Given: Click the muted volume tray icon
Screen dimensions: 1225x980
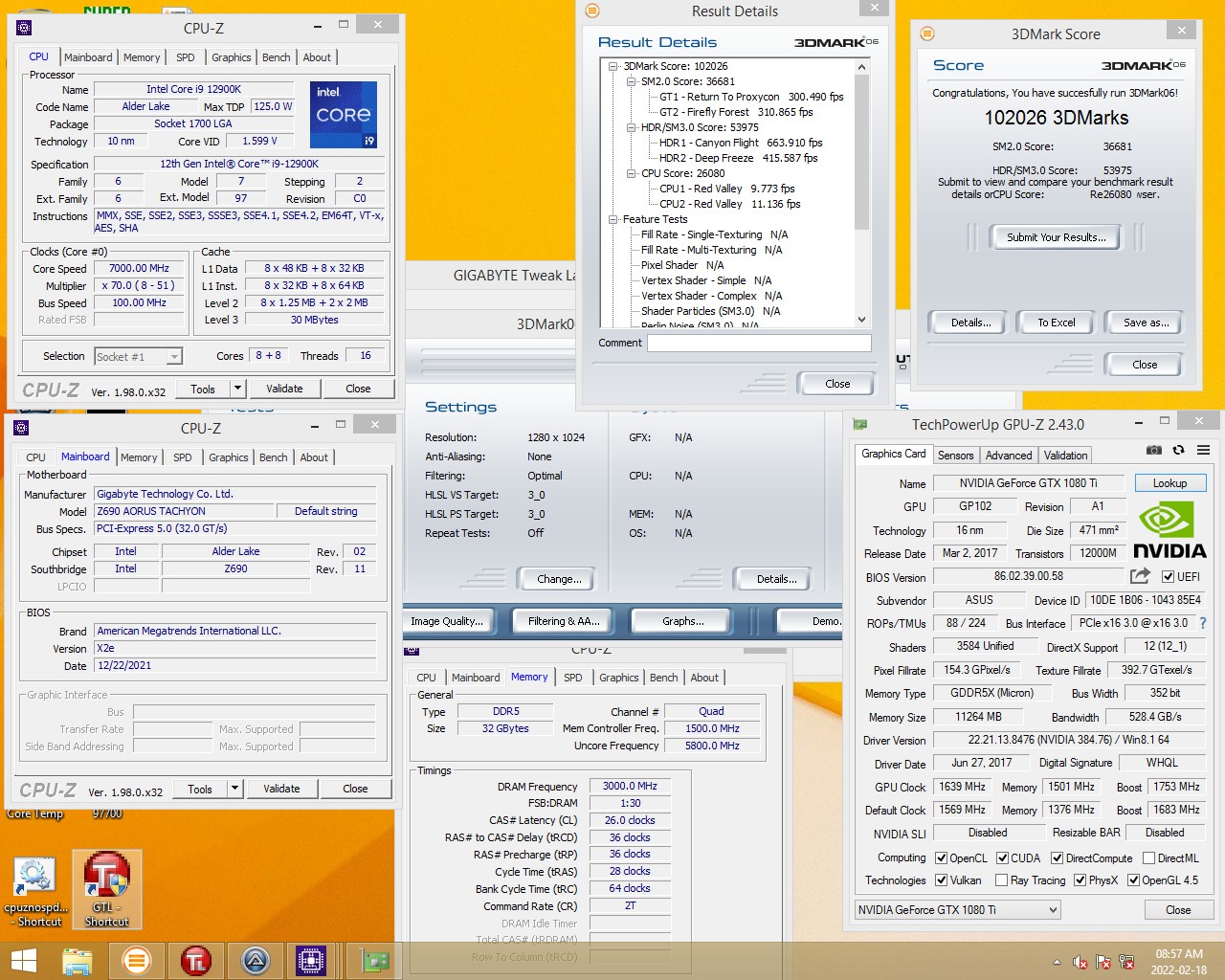Looking at the screenshot, I should coord(1080,962).
